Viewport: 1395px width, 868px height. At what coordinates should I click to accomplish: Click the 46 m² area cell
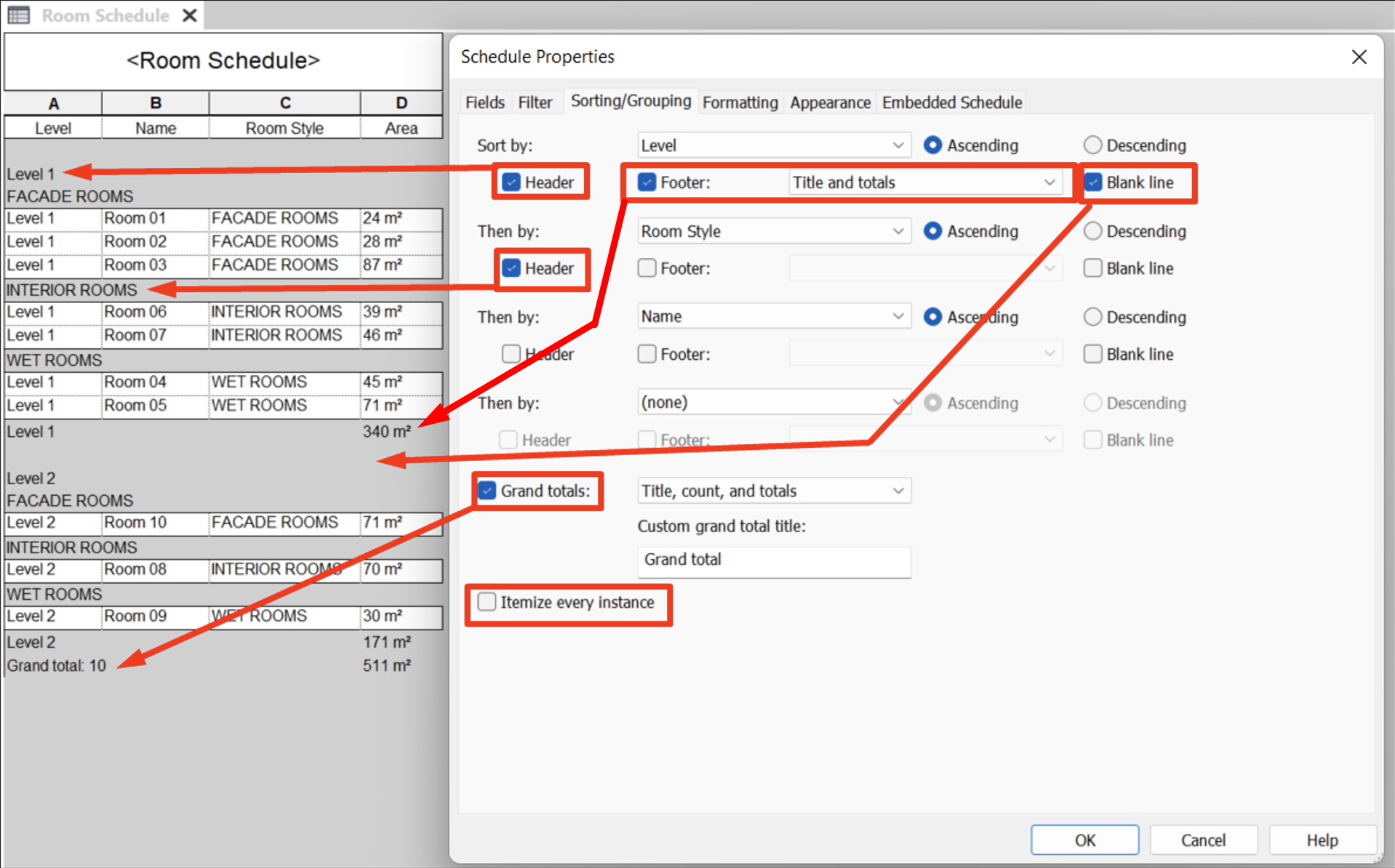click(401, 335)
